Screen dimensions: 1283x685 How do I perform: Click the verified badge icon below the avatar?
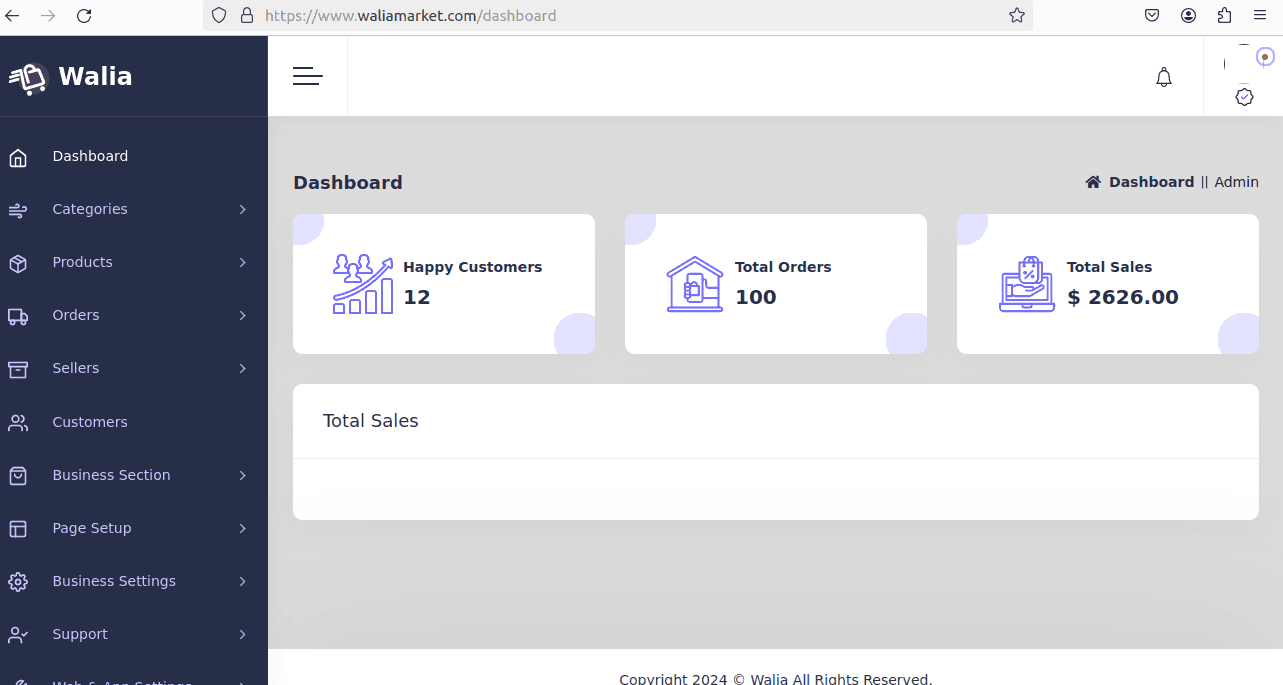point(1244,97)
